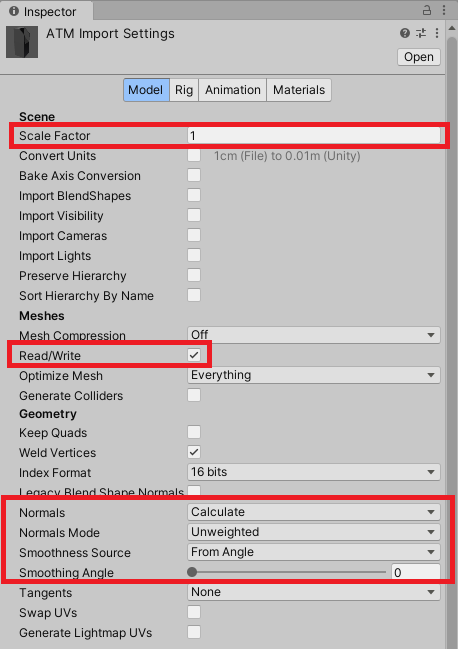This screenshot has width=458, height=649.
Task: Expand the Normals dropdown set to Calculate
Action: tap(314, 512)
